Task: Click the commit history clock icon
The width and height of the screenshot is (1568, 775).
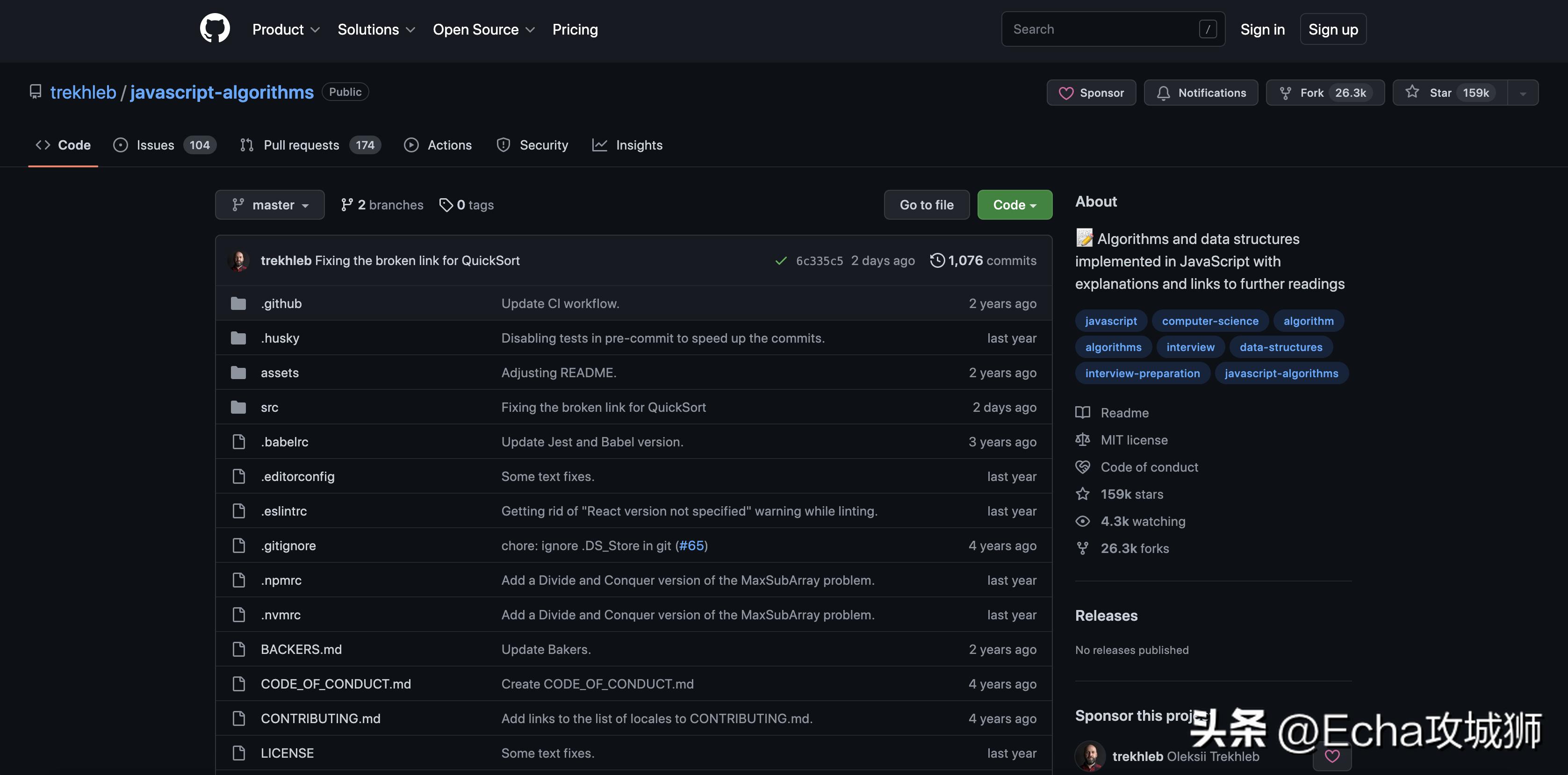Action: (937, 260)
